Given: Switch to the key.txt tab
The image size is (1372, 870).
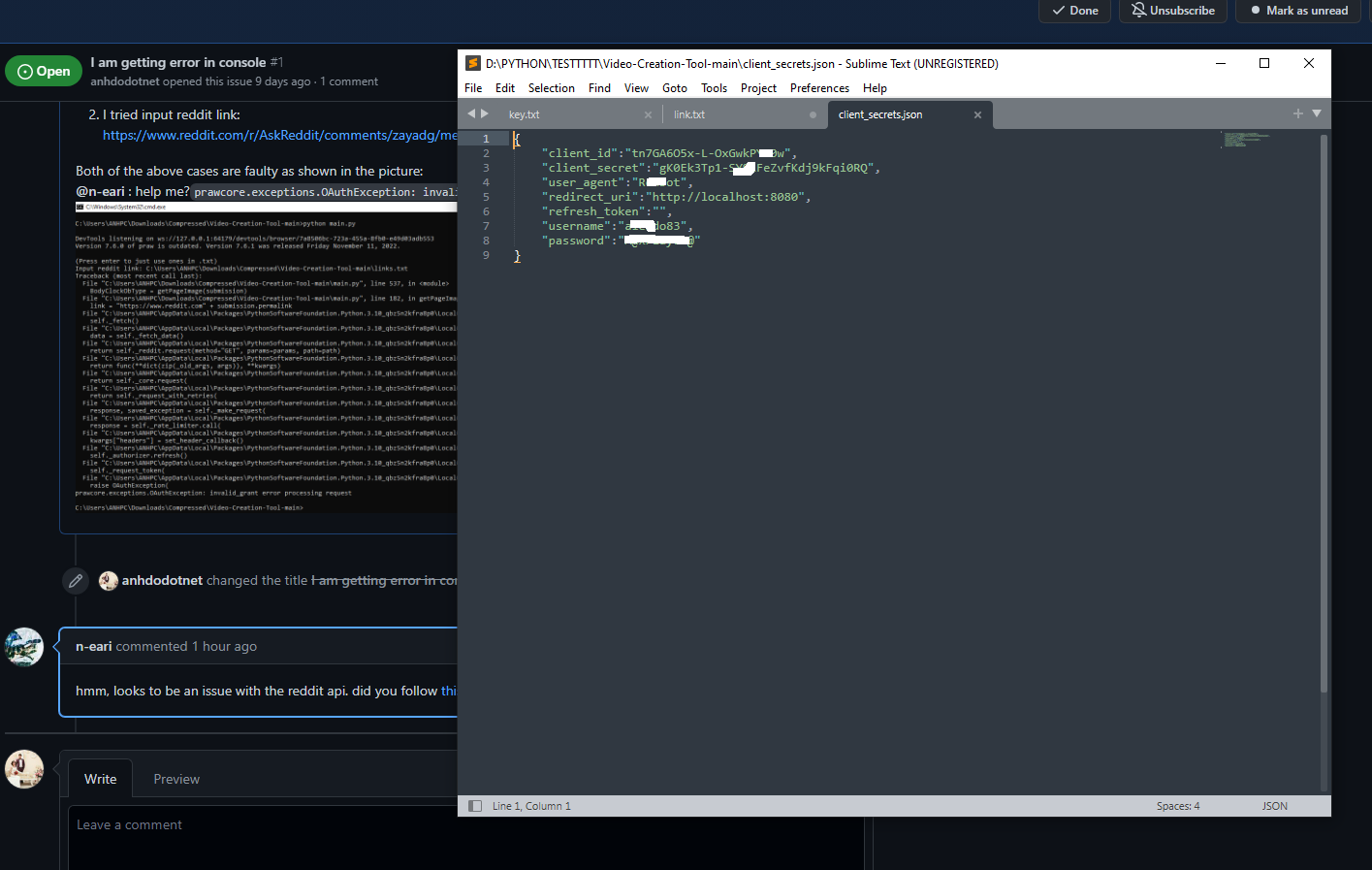Looking at the screenshot, I should 580,114.
